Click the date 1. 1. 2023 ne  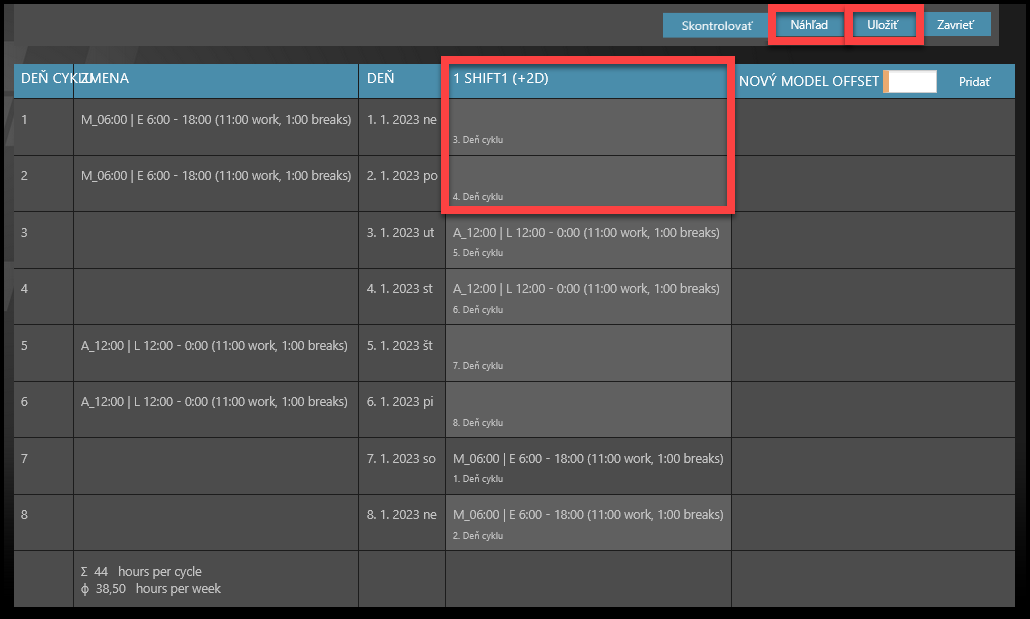pos(401,120)
